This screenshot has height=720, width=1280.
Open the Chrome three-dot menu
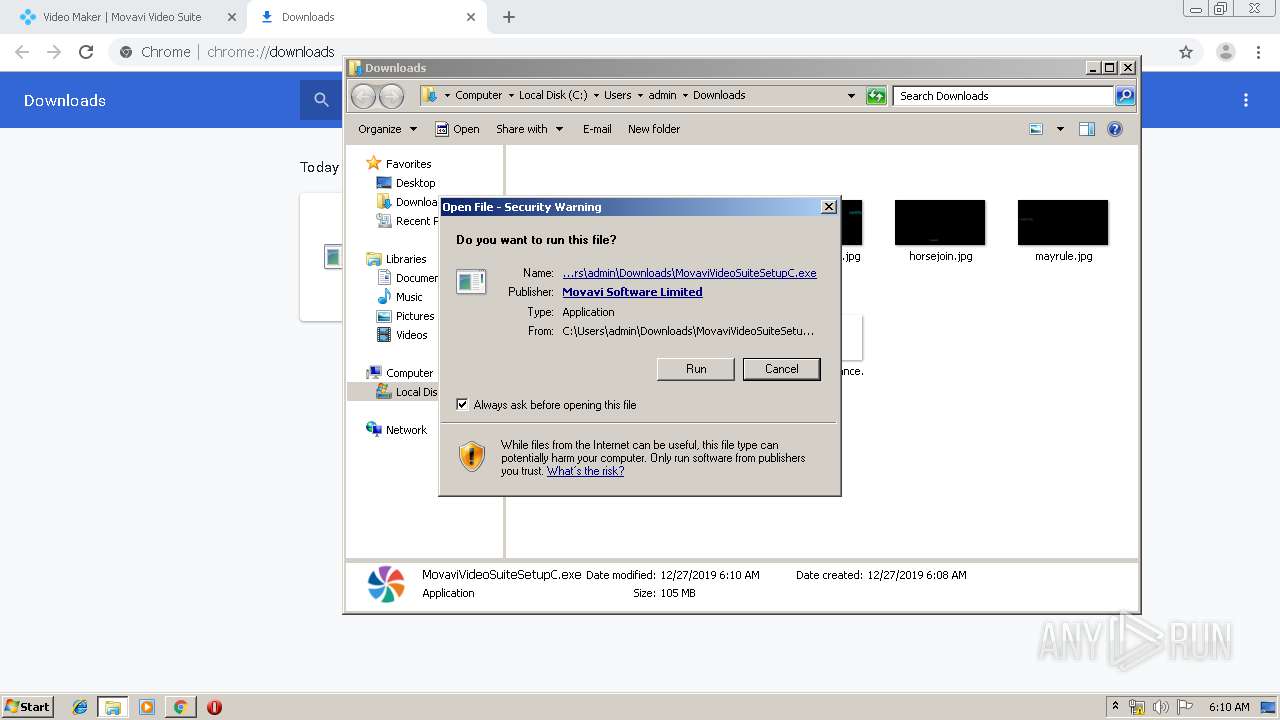[x=1258, y=52]
